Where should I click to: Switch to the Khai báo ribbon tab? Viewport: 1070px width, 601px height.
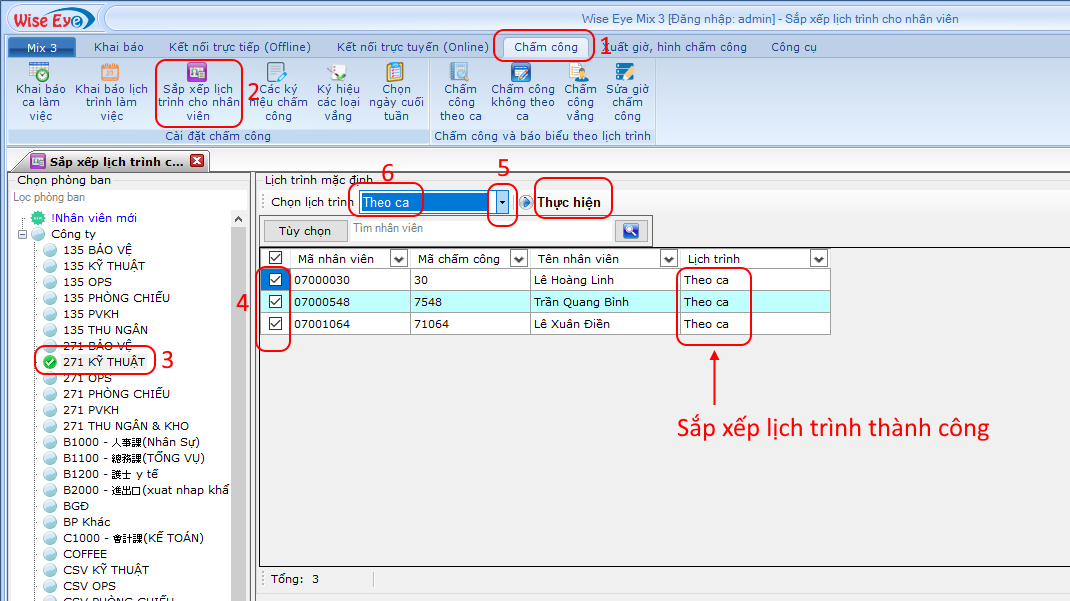pos(119,47)
